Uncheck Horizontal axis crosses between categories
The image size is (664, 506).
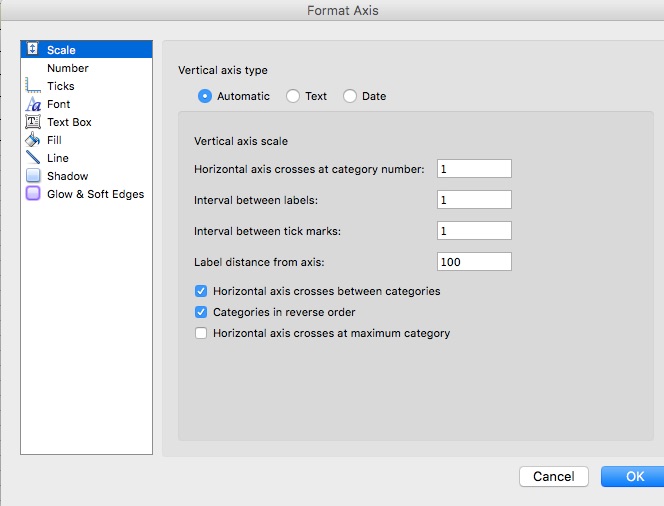201,291
